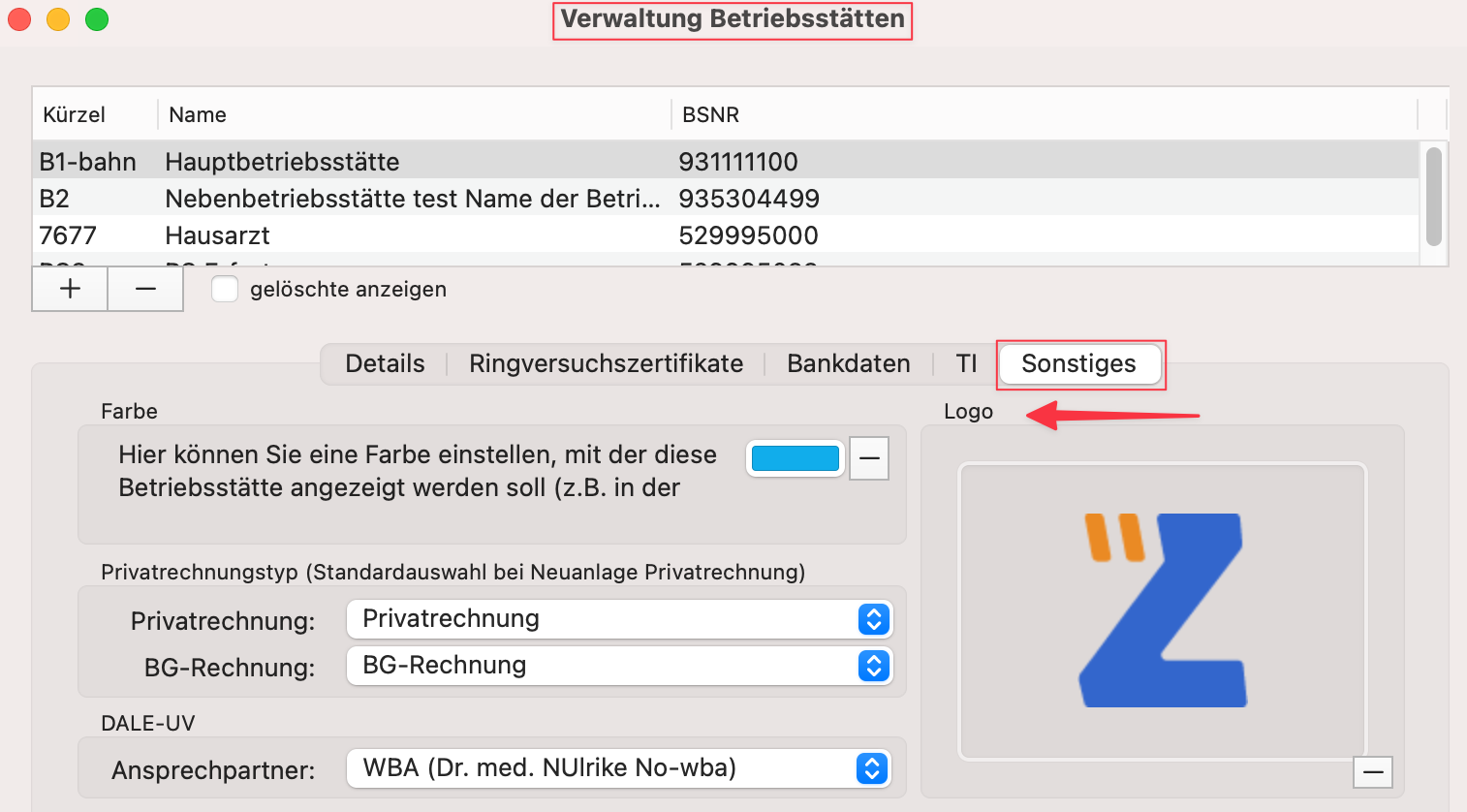
Task: Click the red window close button
Action: [19, 19]
